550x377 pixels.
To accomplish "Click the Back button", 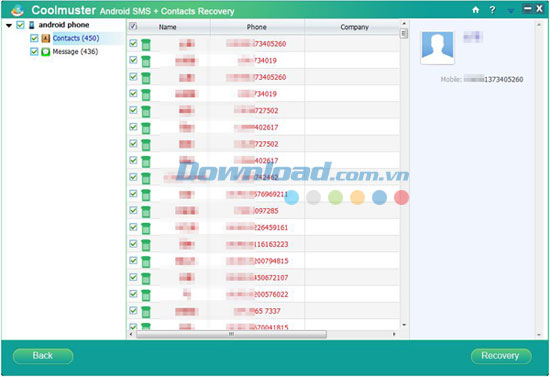I will pos(43,356).
